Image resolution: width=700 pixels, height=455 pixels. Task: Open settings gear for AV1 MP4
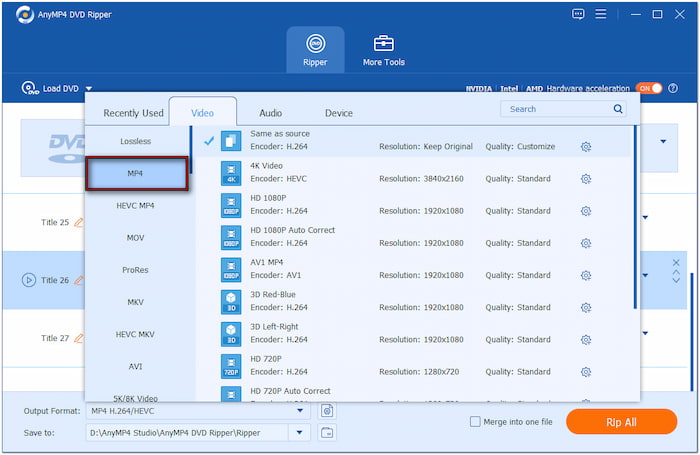tap(586, 276)
